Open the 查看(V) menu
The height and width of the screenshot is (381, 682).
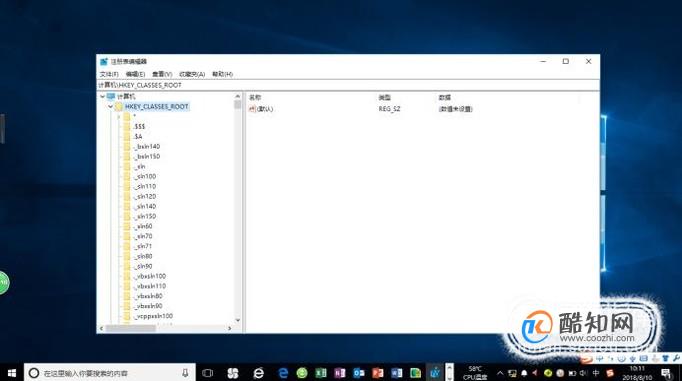pos(162,74)
